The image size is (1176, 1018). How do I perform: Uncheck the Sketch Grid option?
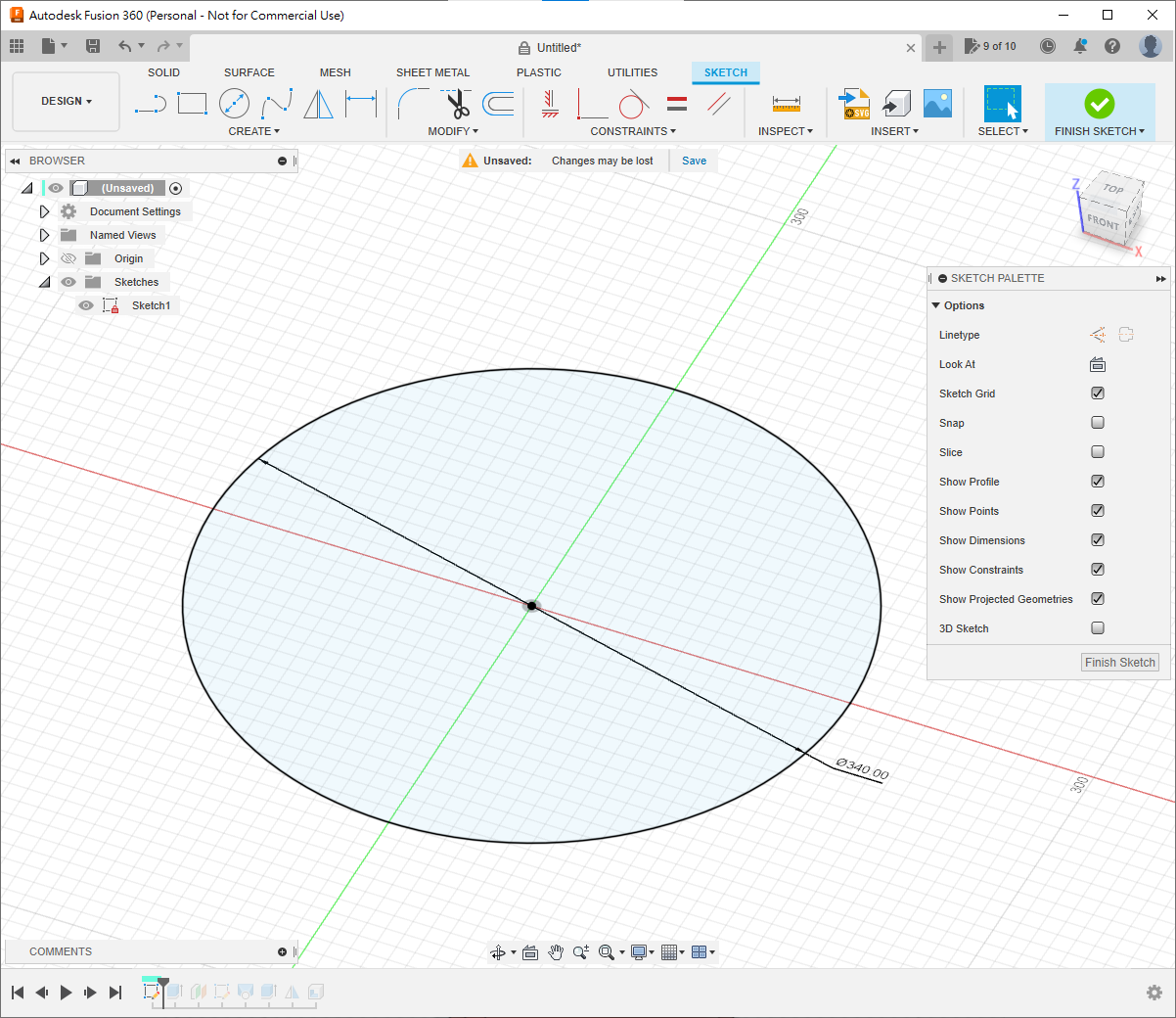coord(1098,393)
